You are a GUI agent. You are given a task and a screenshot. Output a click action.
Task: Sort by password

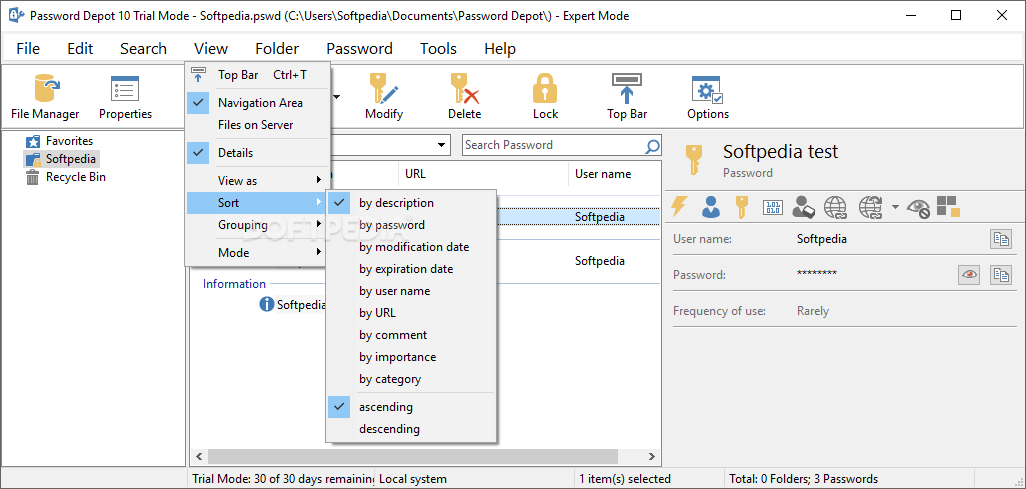(x=411, y=225)
